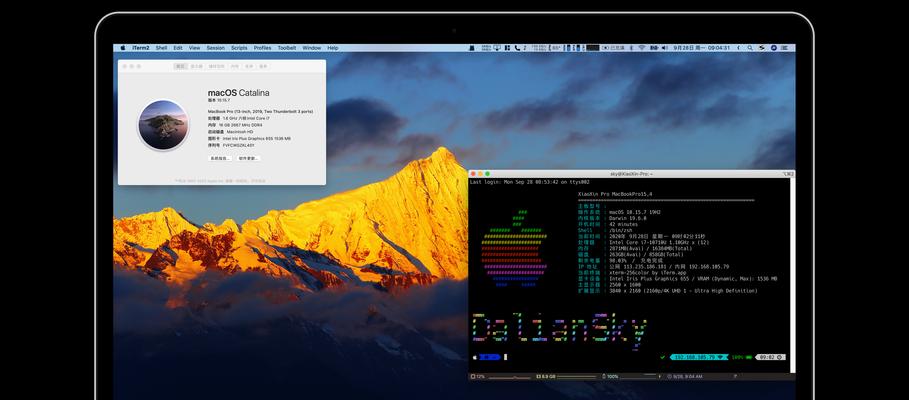Select the second tab in About This Mac
Screen dimensions: 909x400
tap(197, 67)
